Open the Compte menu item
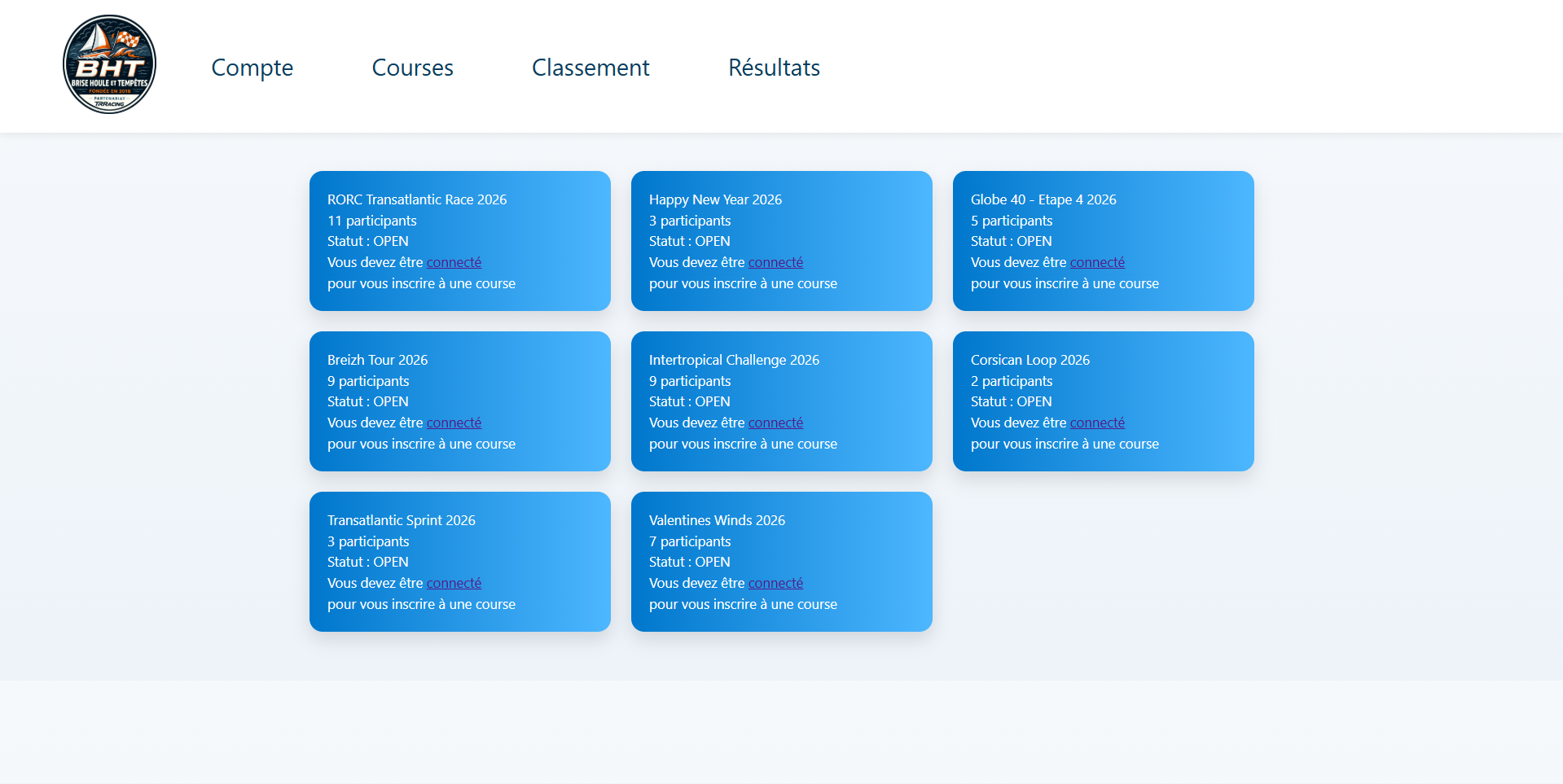 point(252,68)
